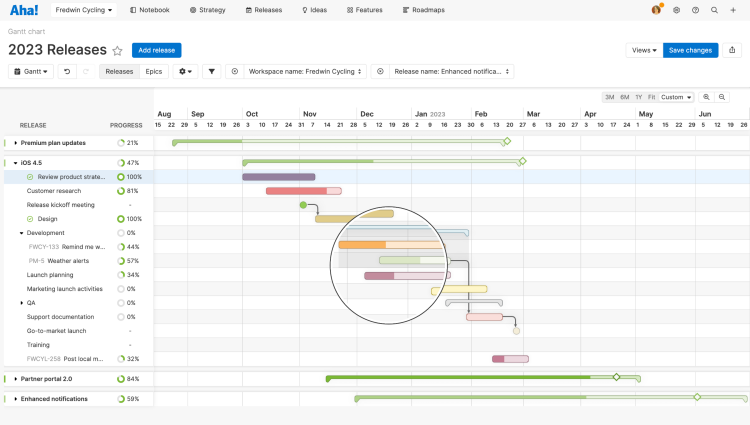
Task: Open the Customer research phase
Action: (x=54, y=191)
